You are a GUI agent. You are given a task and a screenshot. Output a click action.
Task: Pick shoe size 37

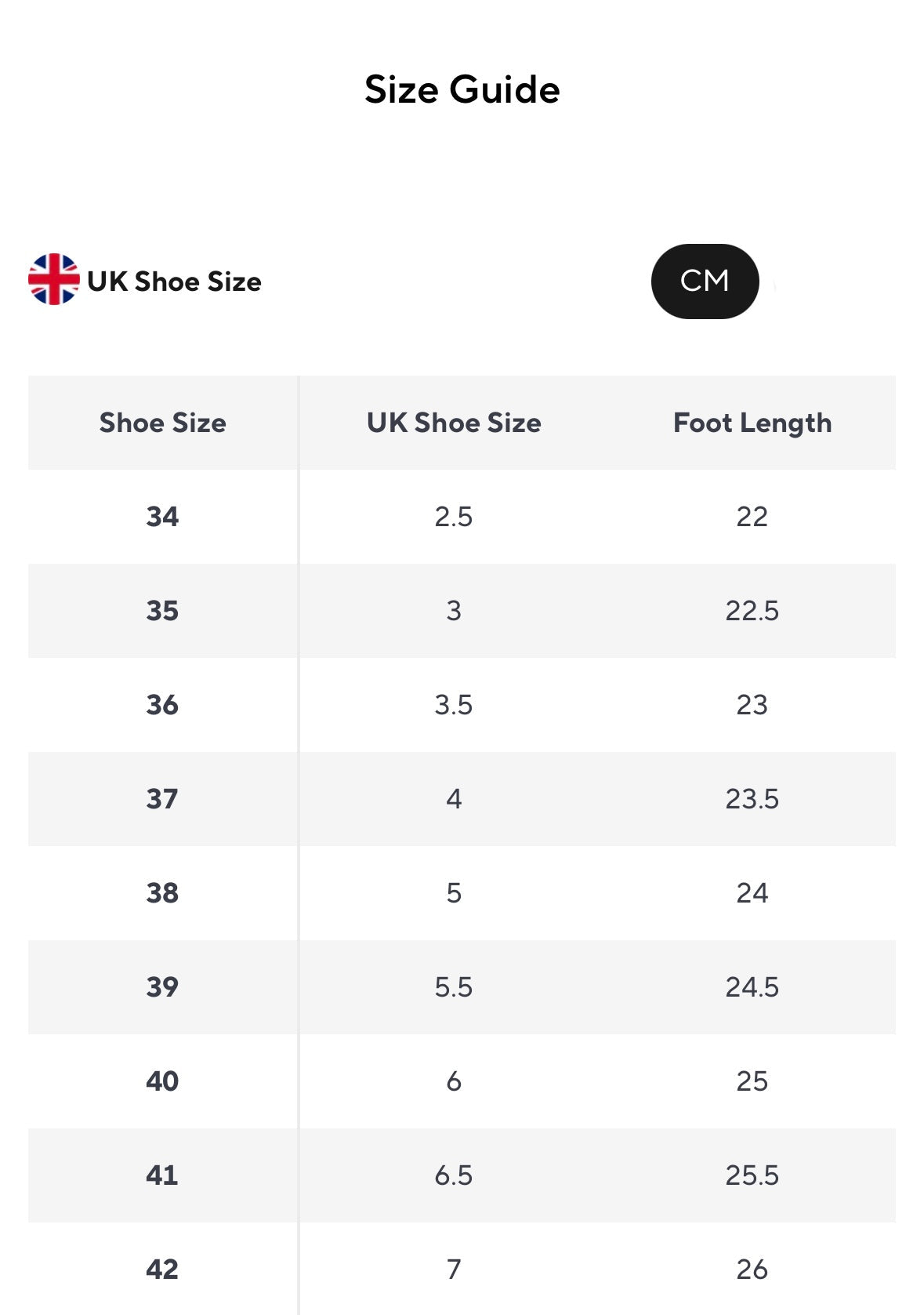tap(162, 799)
